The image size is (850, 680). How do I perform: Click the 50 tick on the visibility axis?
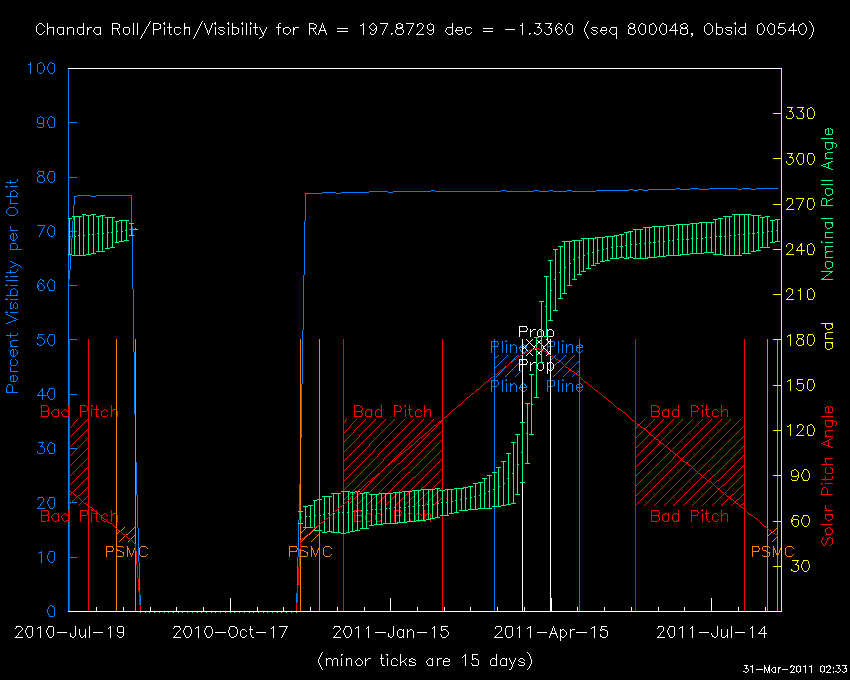(x=46, y=340)
